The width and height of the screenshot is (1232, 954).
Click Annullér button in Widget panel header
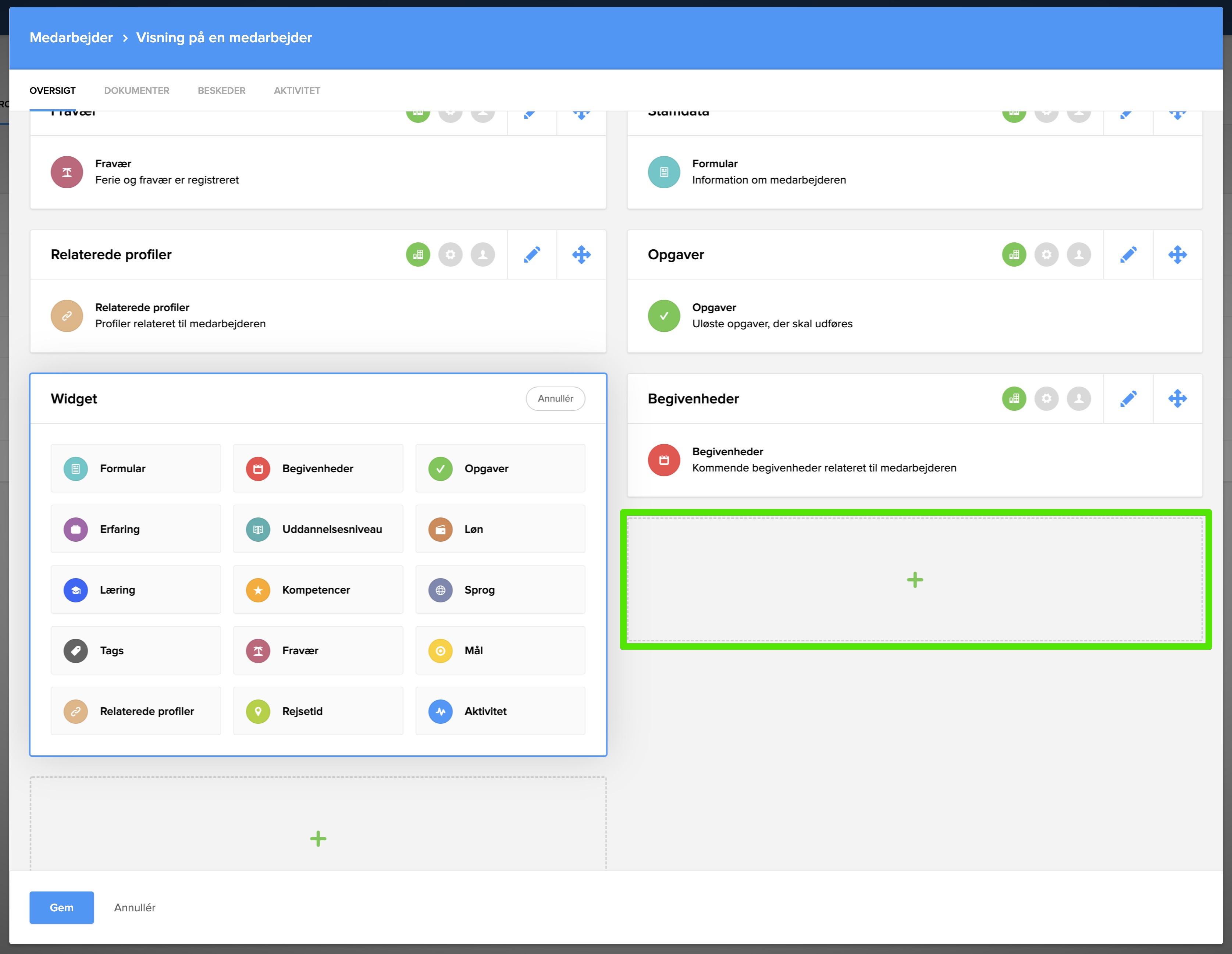[x=555, y=398]
